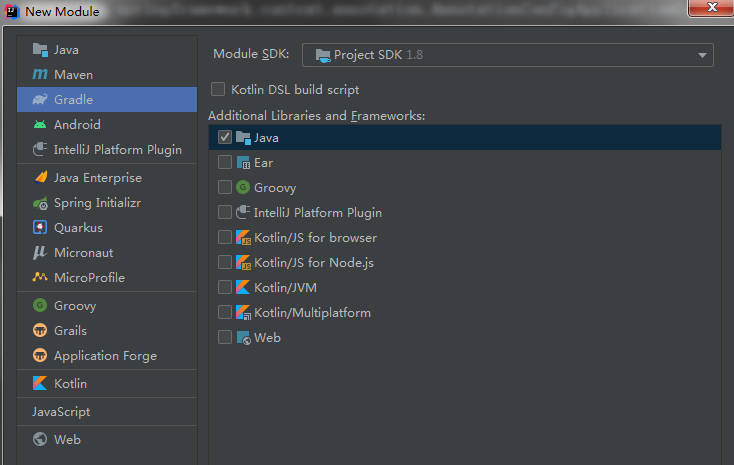Select Maven module type
The height and width of the screenshot is (465, 734).
point(107,74)
